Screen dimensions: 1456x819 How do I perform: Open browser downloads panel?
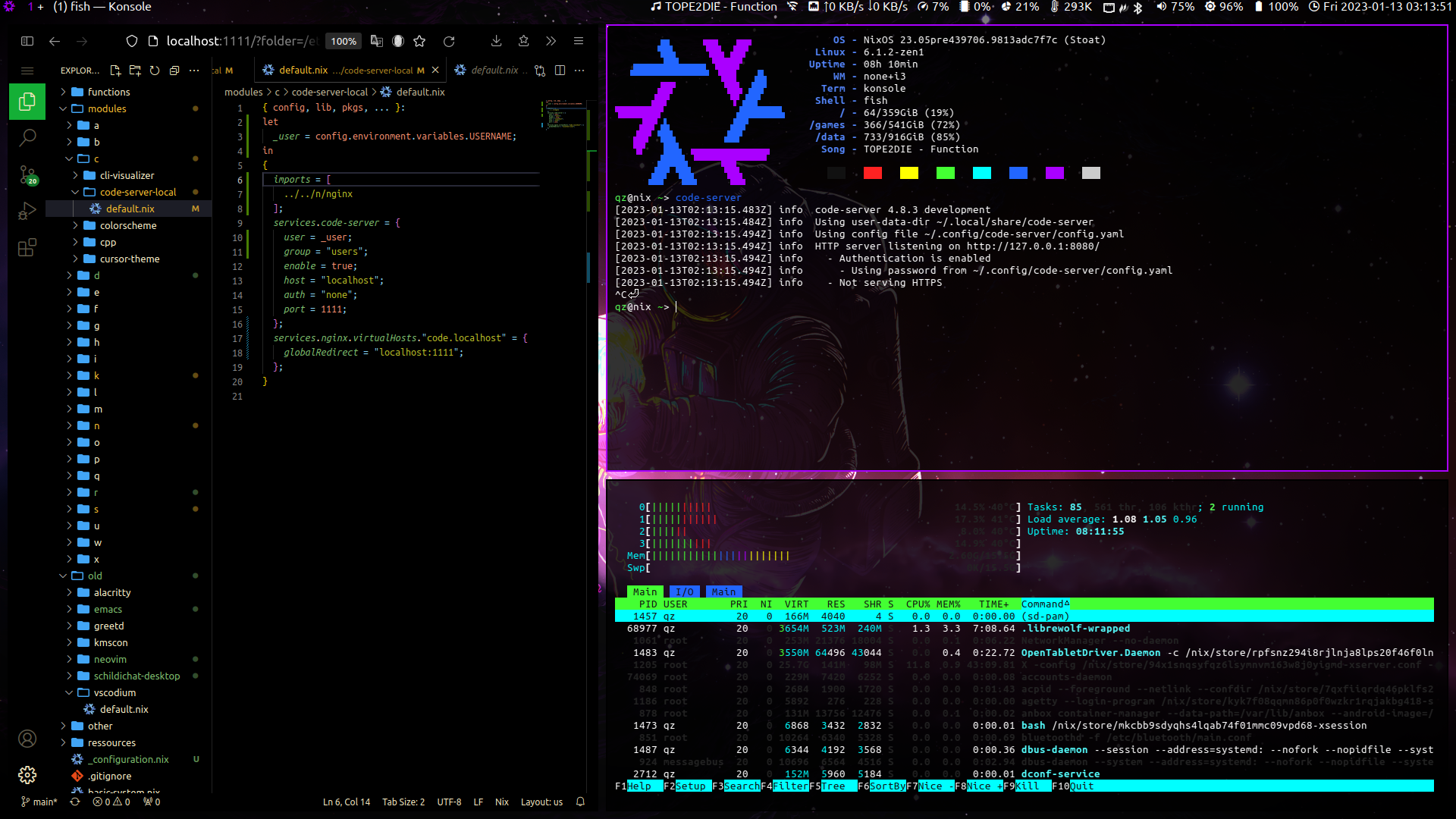tap(496, 41)
